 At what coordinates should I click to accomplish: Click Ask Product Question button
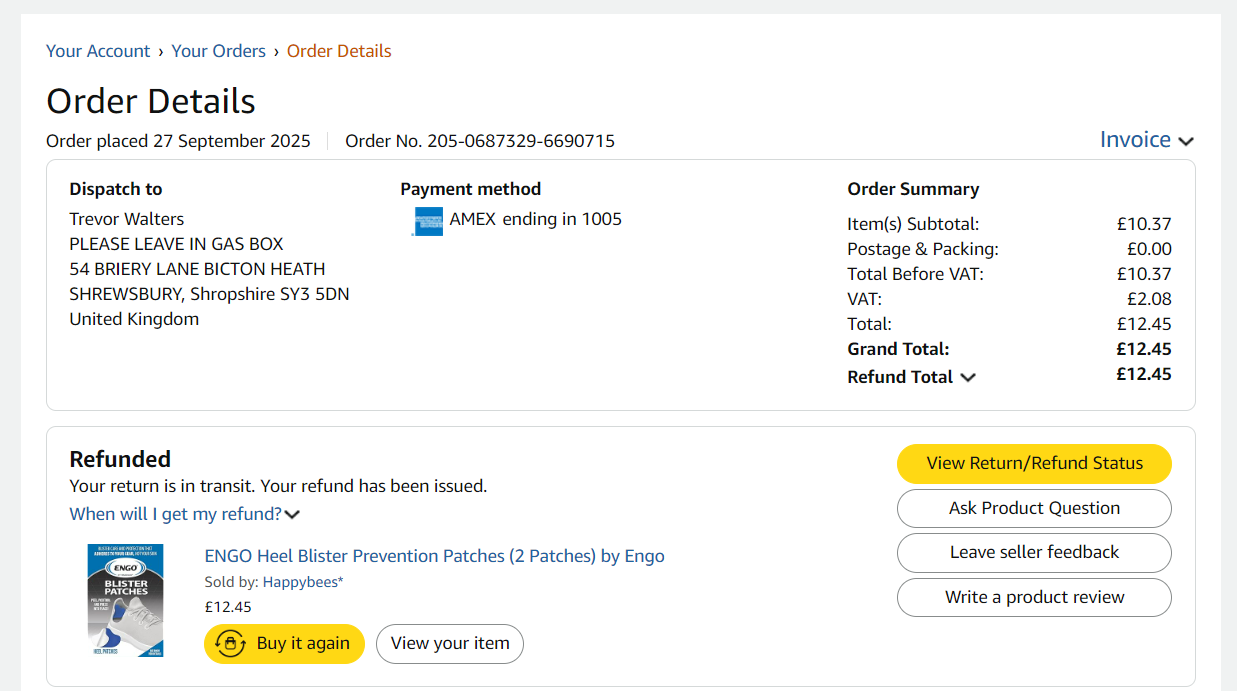[x=1034, y=508]
